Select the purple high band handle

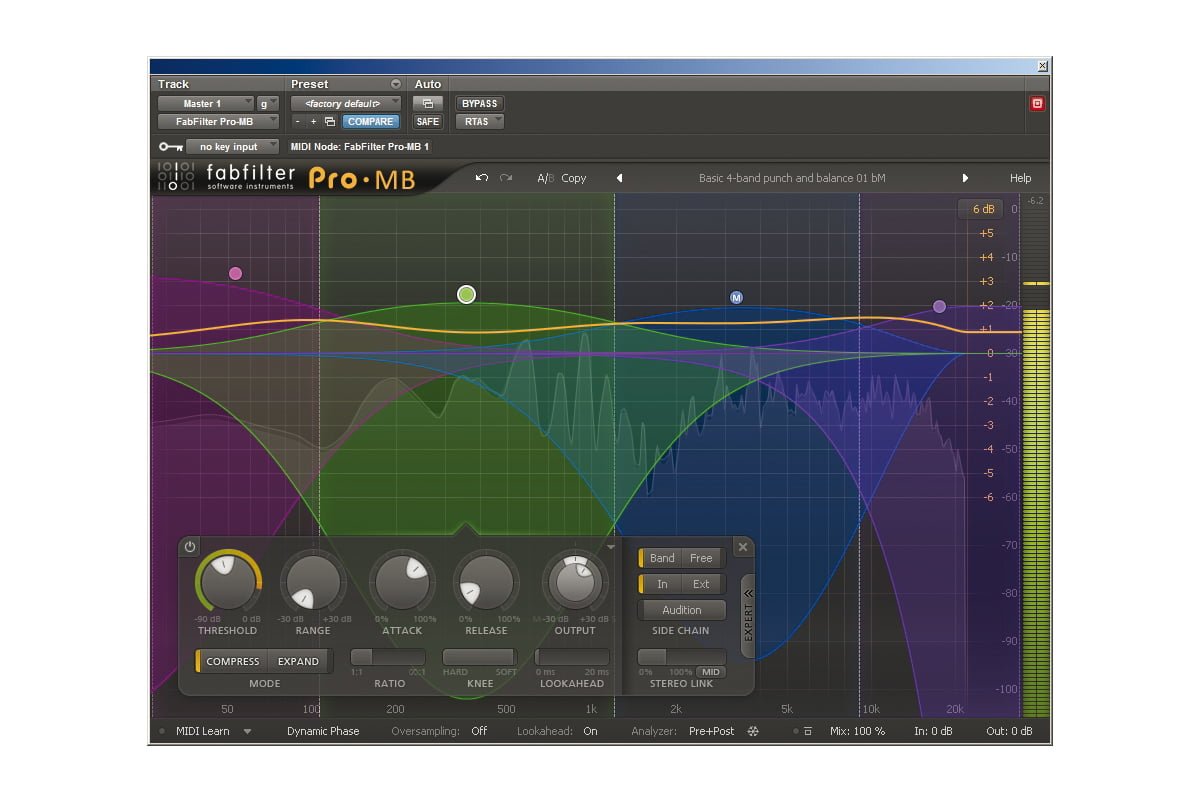point(939,306)
